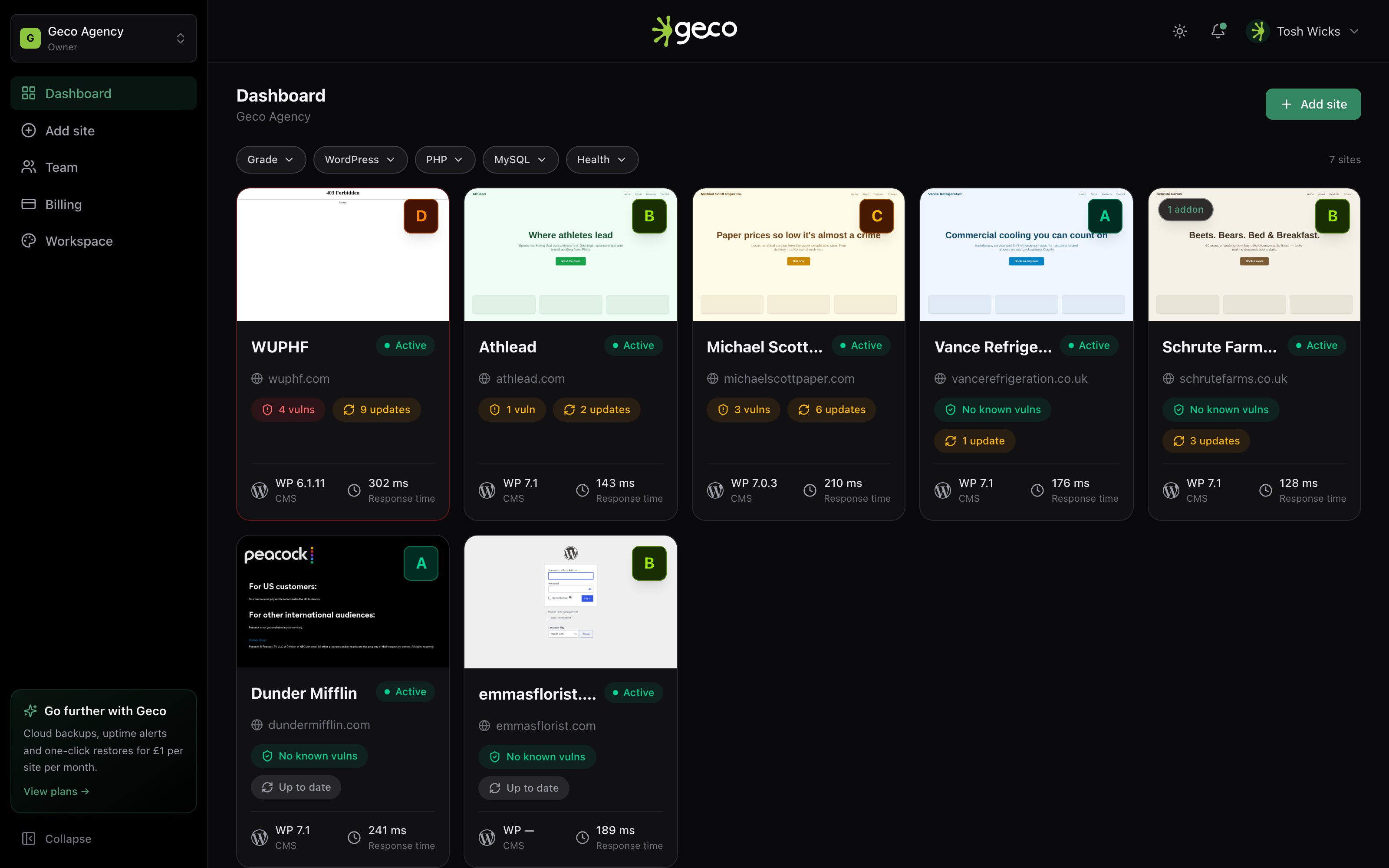This screenshot has width=1389, height=868.
Task: Toggle light theme with sun icon
Action: (x=1179, y=31)
